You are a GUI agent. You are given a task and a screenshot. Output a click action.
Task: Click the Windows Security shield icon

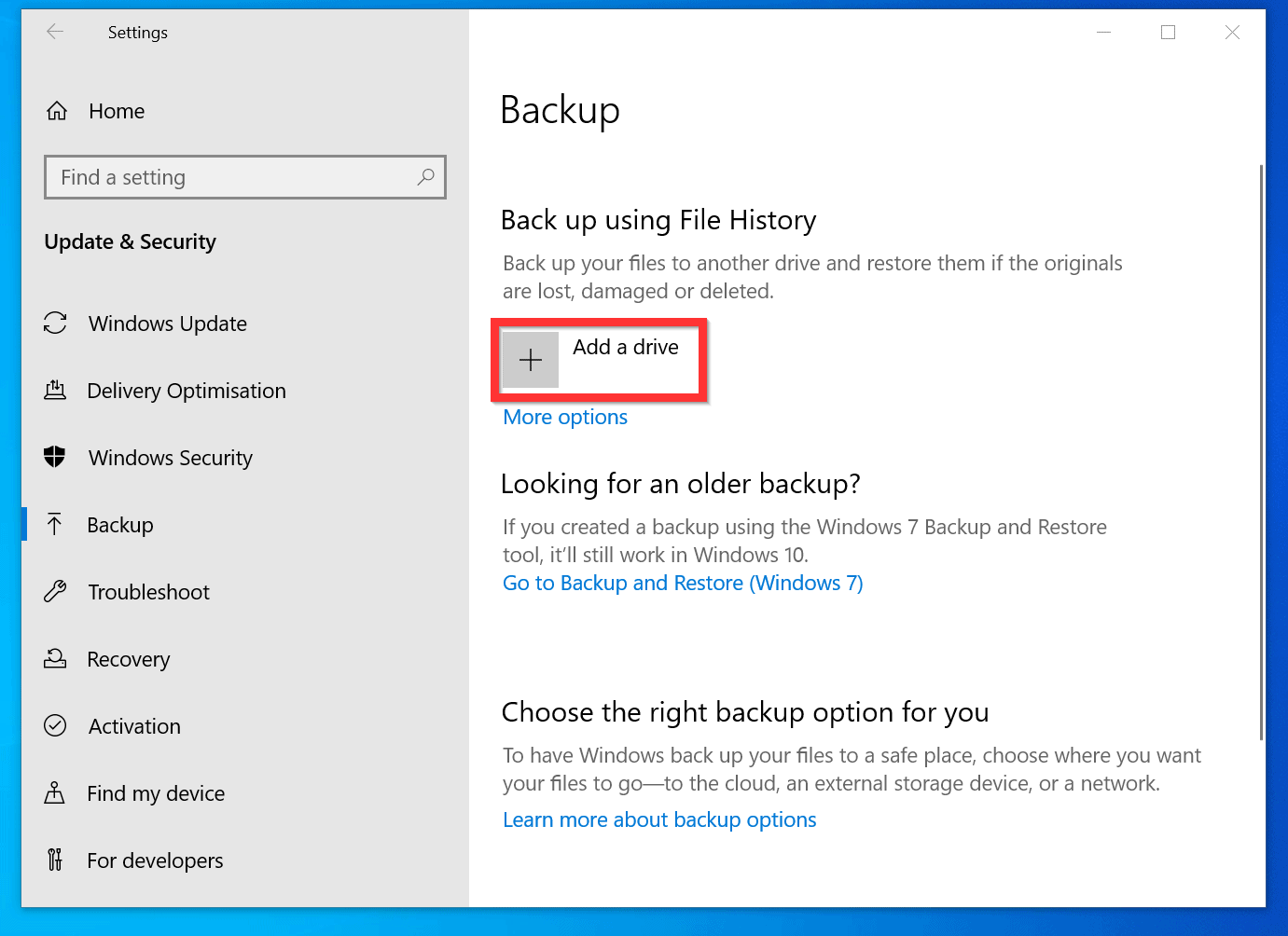coord(55,457)
